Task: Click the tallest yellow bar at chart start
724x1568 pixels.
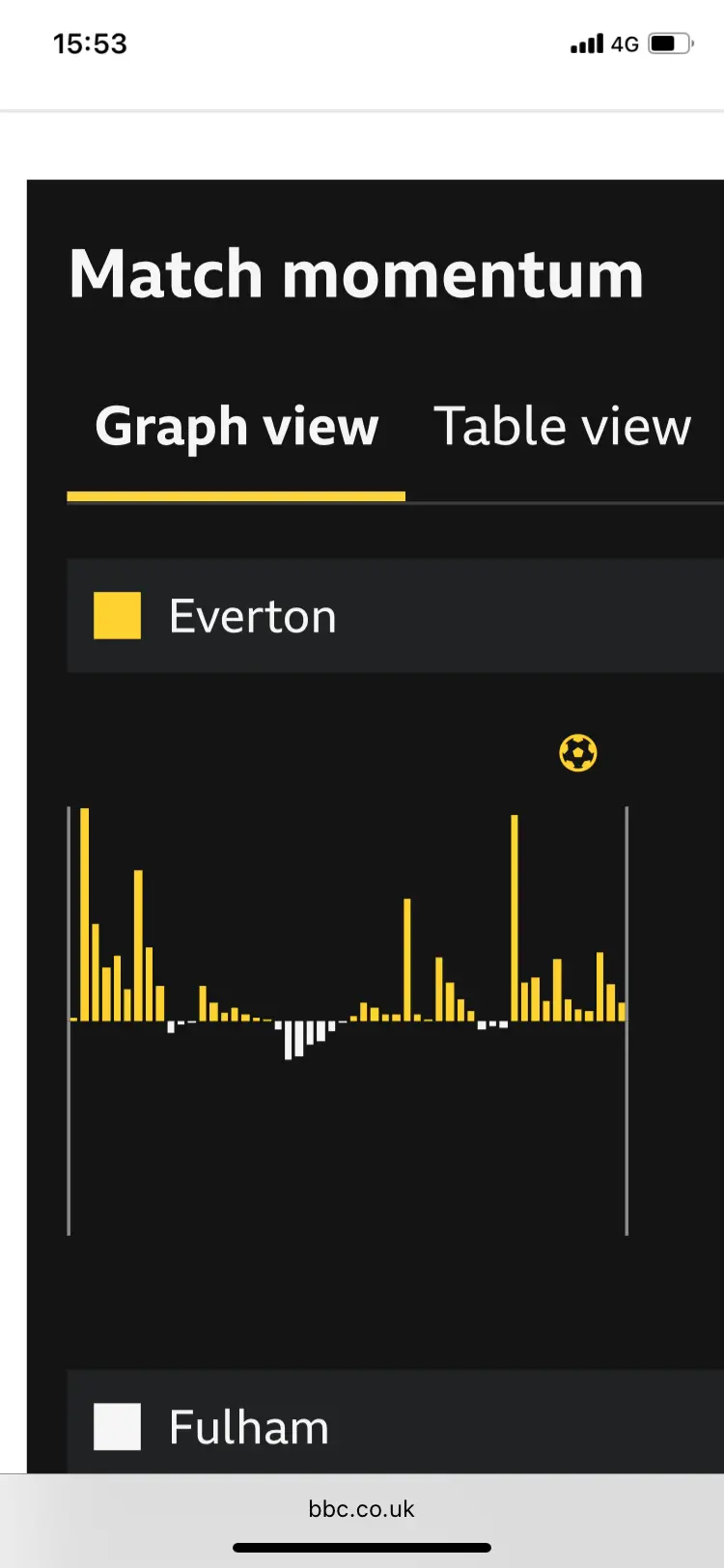Action: [85, 912]
